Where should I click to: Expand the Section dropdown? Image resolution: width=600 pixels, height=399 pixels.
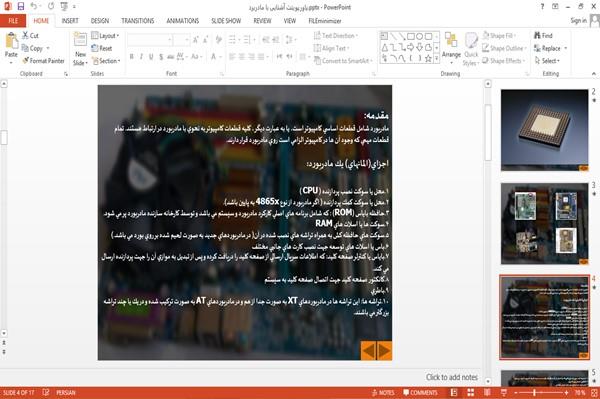pos(106,60)
